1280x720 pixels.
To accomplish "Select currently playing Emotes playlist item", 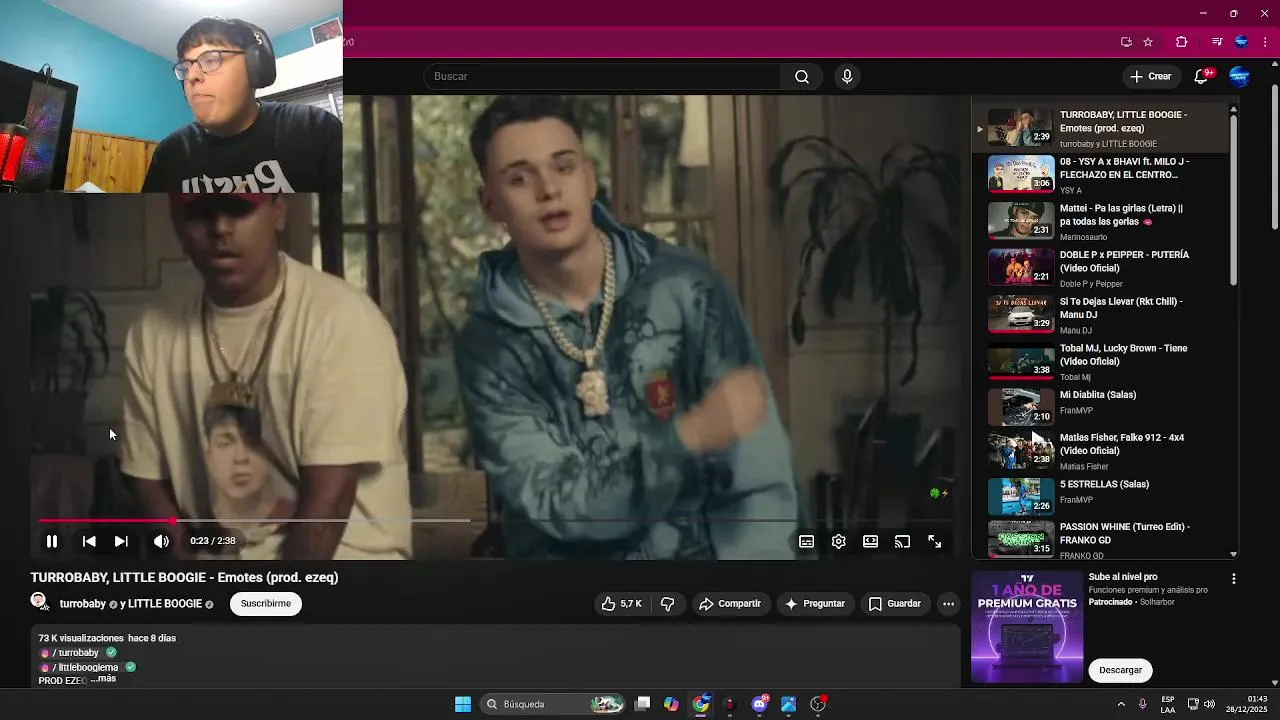I will point(1100,128).
